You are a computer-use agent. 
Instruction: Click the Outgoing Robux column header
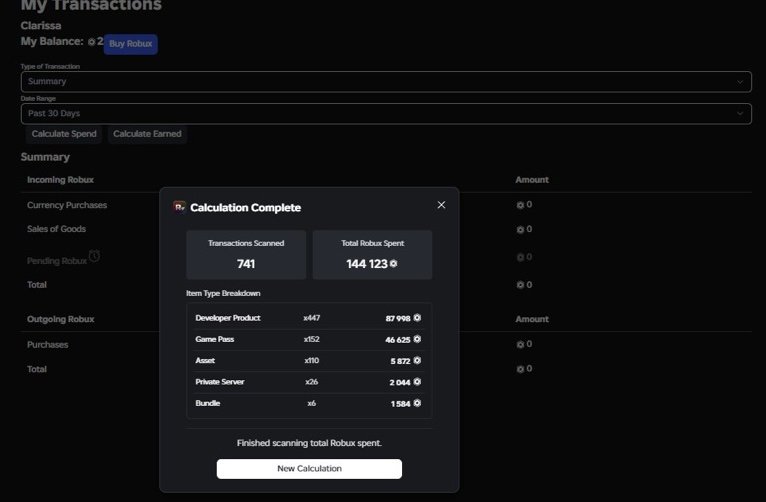61,319
